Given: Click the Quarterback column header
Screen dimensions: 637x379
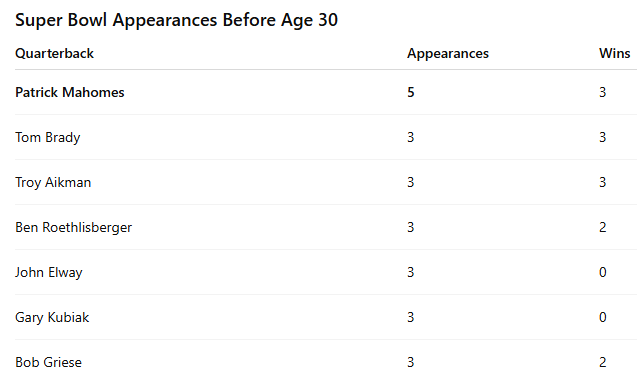Looking at the screenshot, I should (x=54, y=54).
